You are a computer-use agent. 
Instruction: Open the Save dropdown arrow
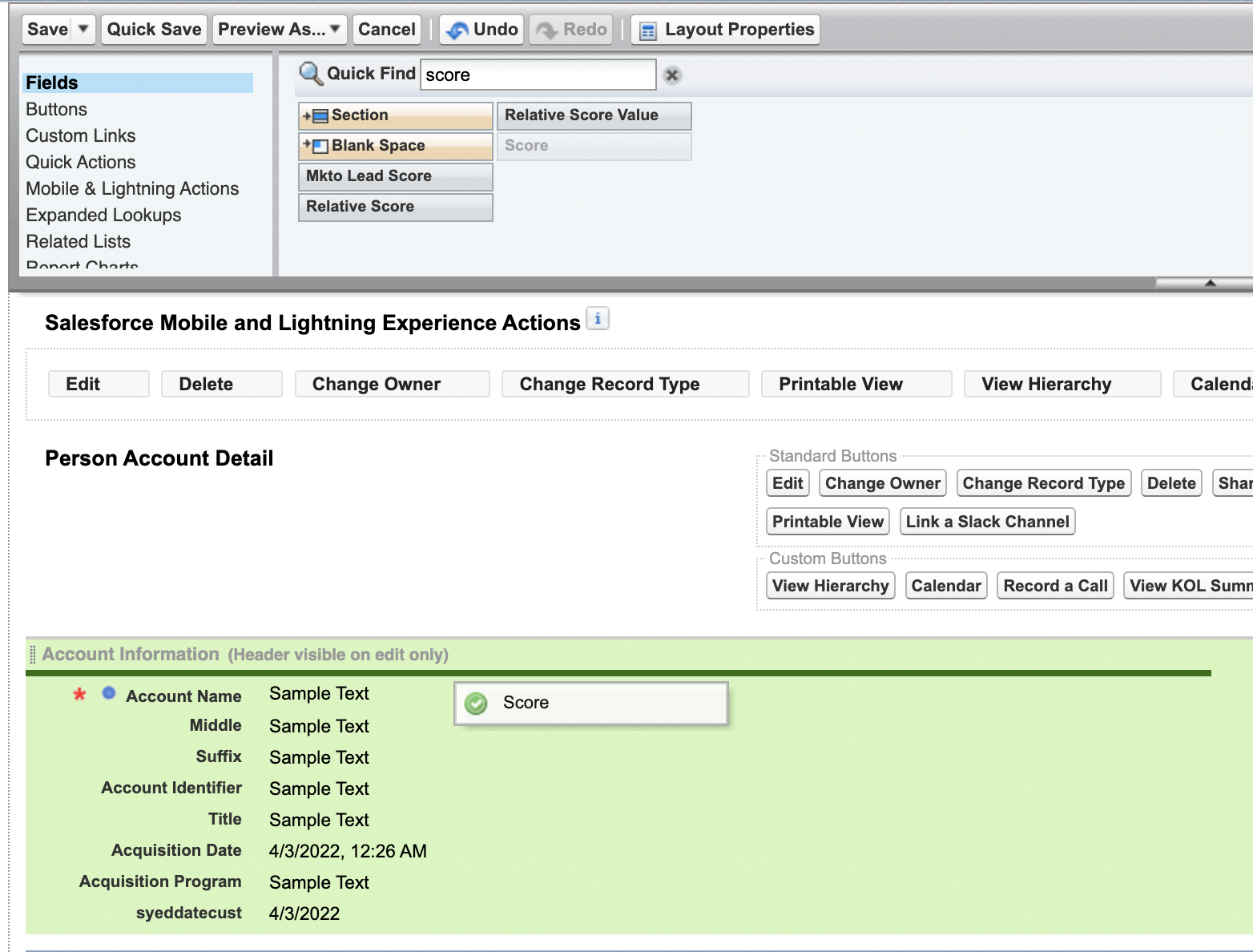83,29
